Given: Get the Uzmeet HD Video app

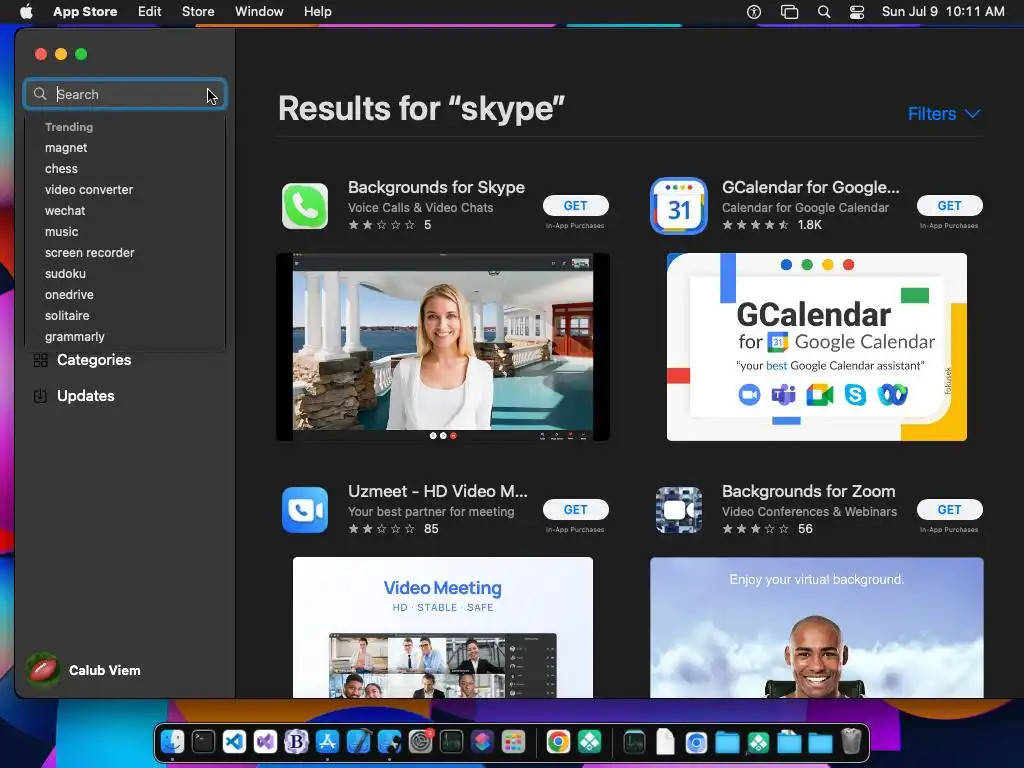Looking at the screenshot, I should 575,509.
